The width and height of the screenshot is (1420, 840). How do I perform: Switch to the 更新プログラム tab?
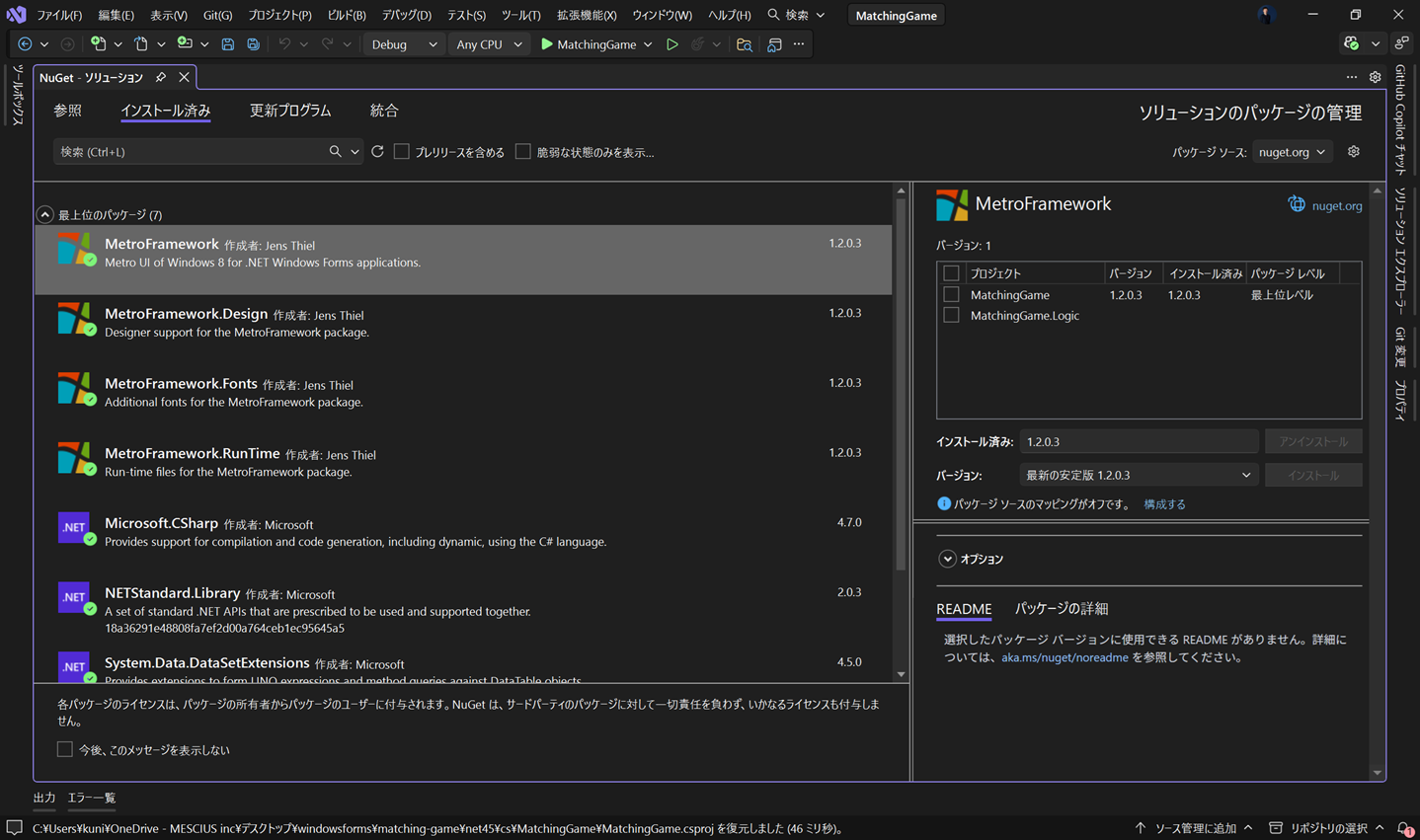point(290,111)
